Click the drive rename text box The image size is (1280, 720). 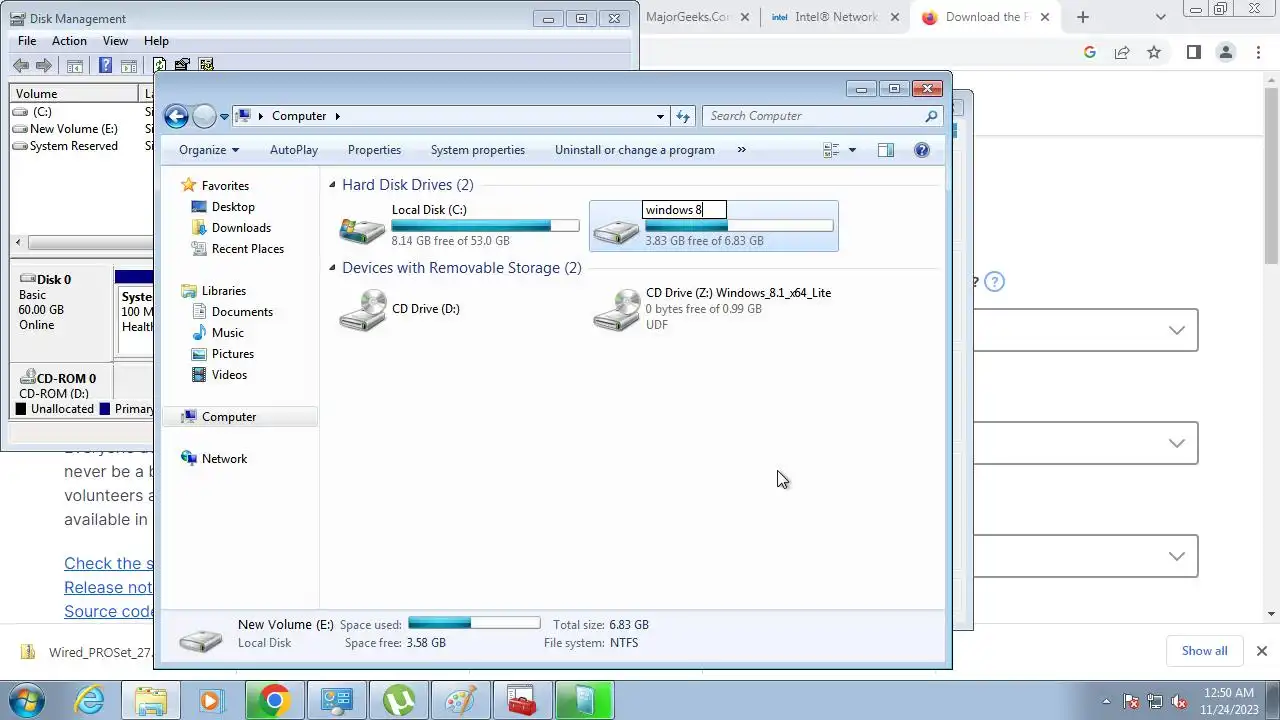coord(684,210)
